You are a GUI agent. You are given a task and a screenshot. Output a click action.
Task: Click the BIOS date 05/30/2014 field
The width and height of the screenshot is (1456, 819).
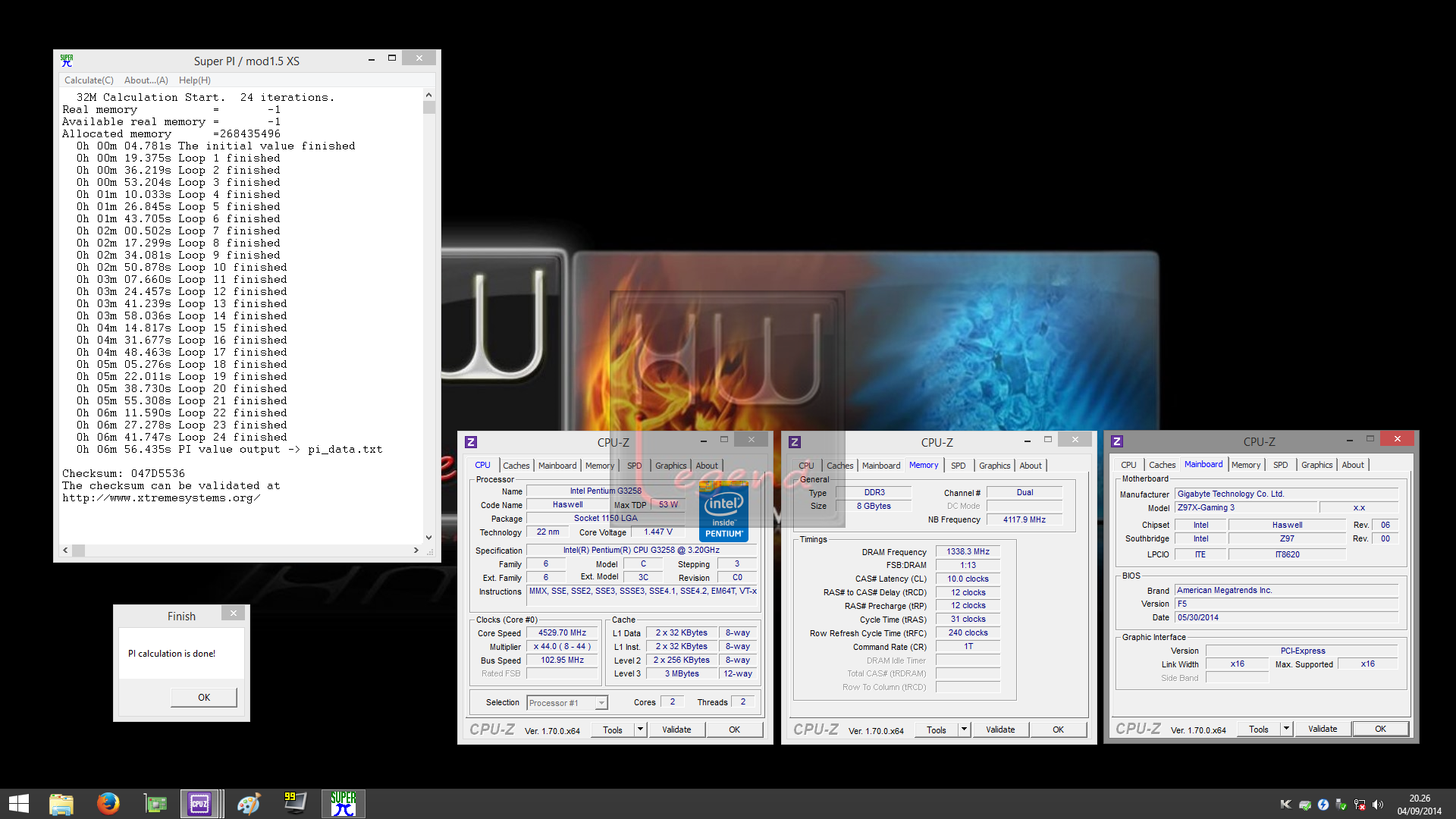[1286, 618]
